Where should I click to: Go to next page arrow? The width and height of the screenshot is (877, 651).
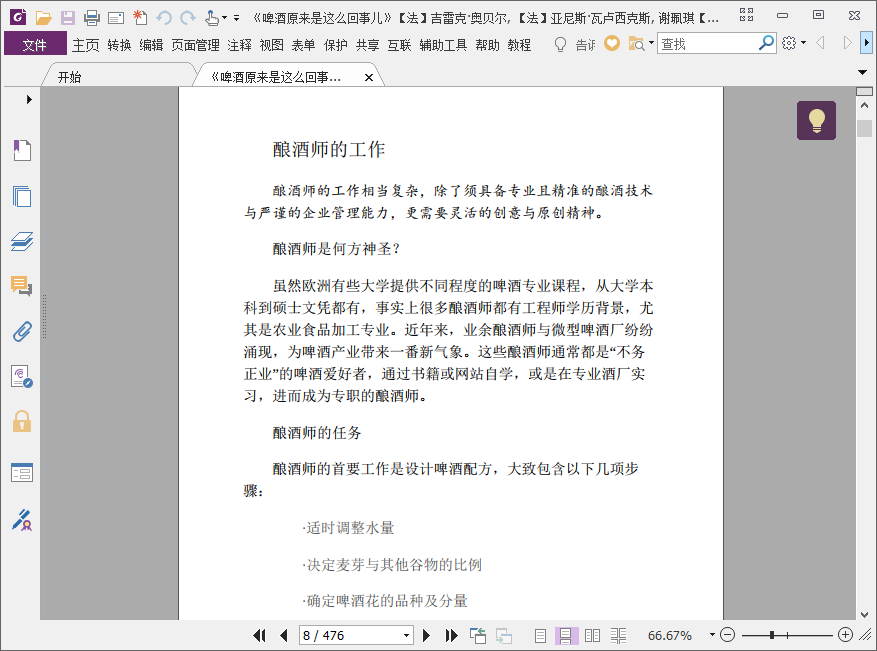pyautogui.click(x=426, y=635)
